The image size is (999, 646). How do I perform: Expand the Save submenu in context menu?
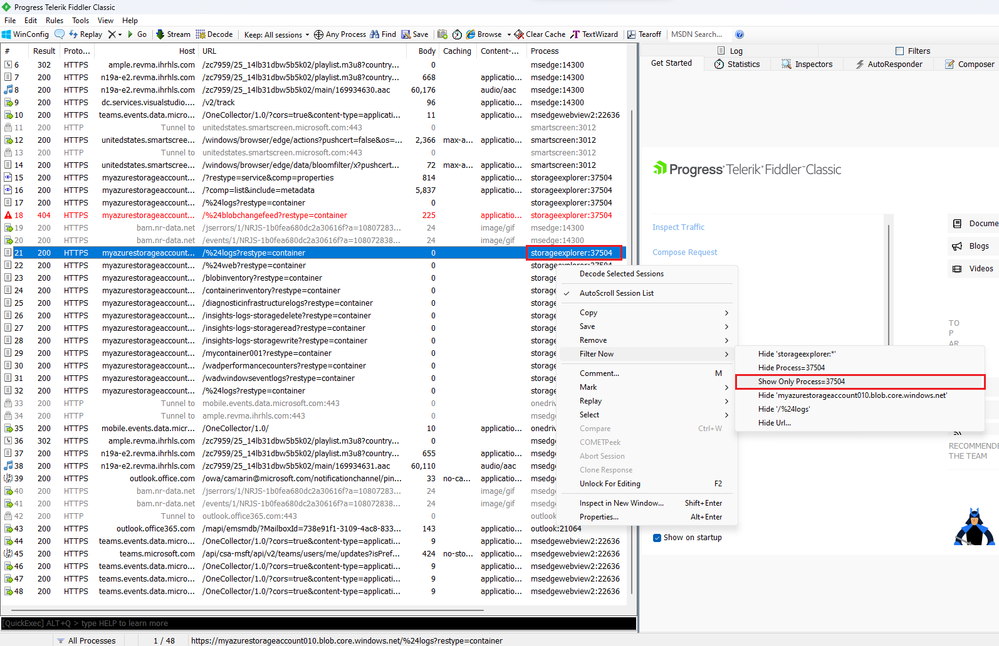coord(647,326)
